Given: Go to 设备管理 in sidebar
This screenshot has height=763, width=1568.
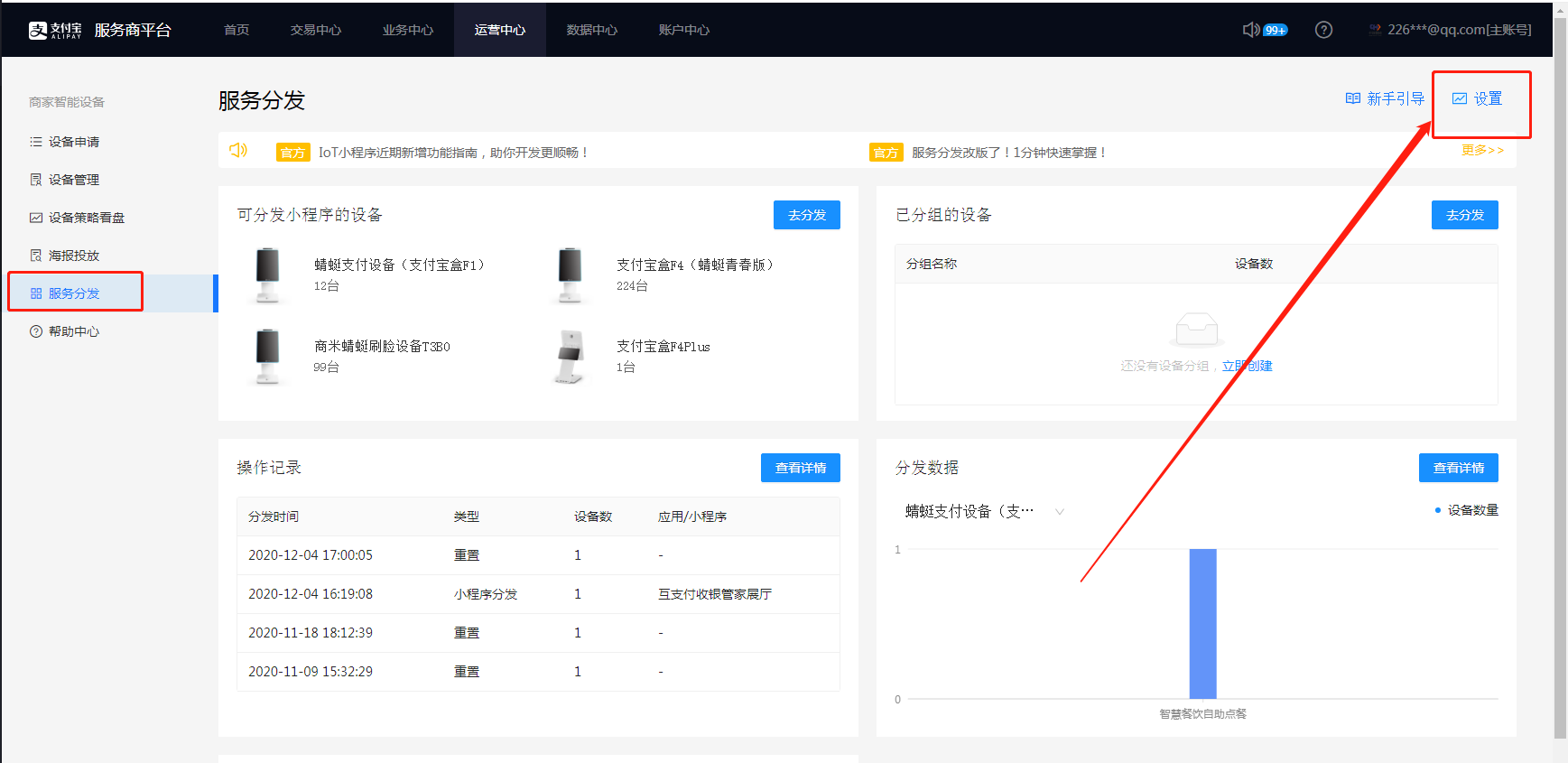Looking at the screenshot, I should (74, 180).
